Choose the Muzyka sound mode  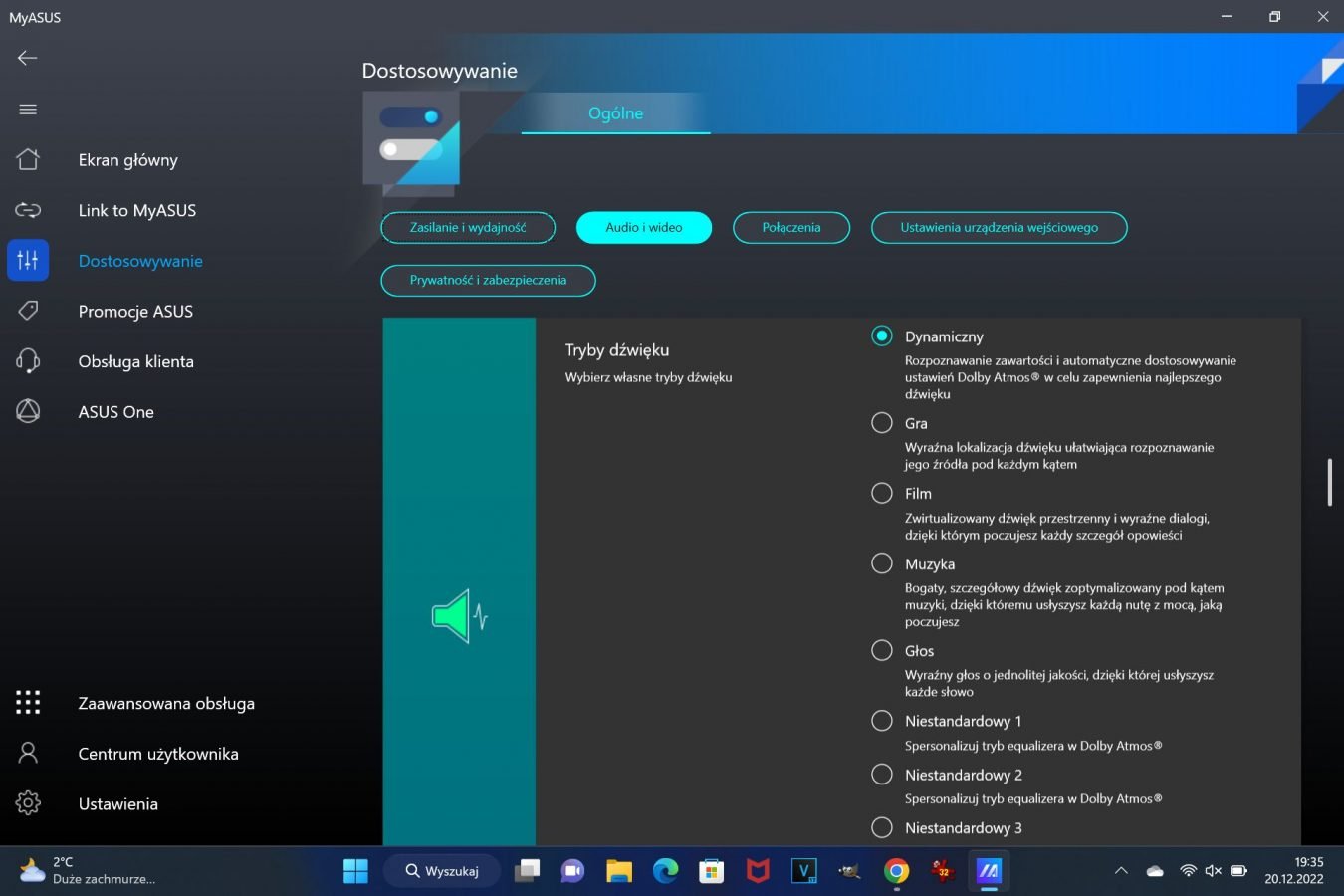[x=882, y=563]
